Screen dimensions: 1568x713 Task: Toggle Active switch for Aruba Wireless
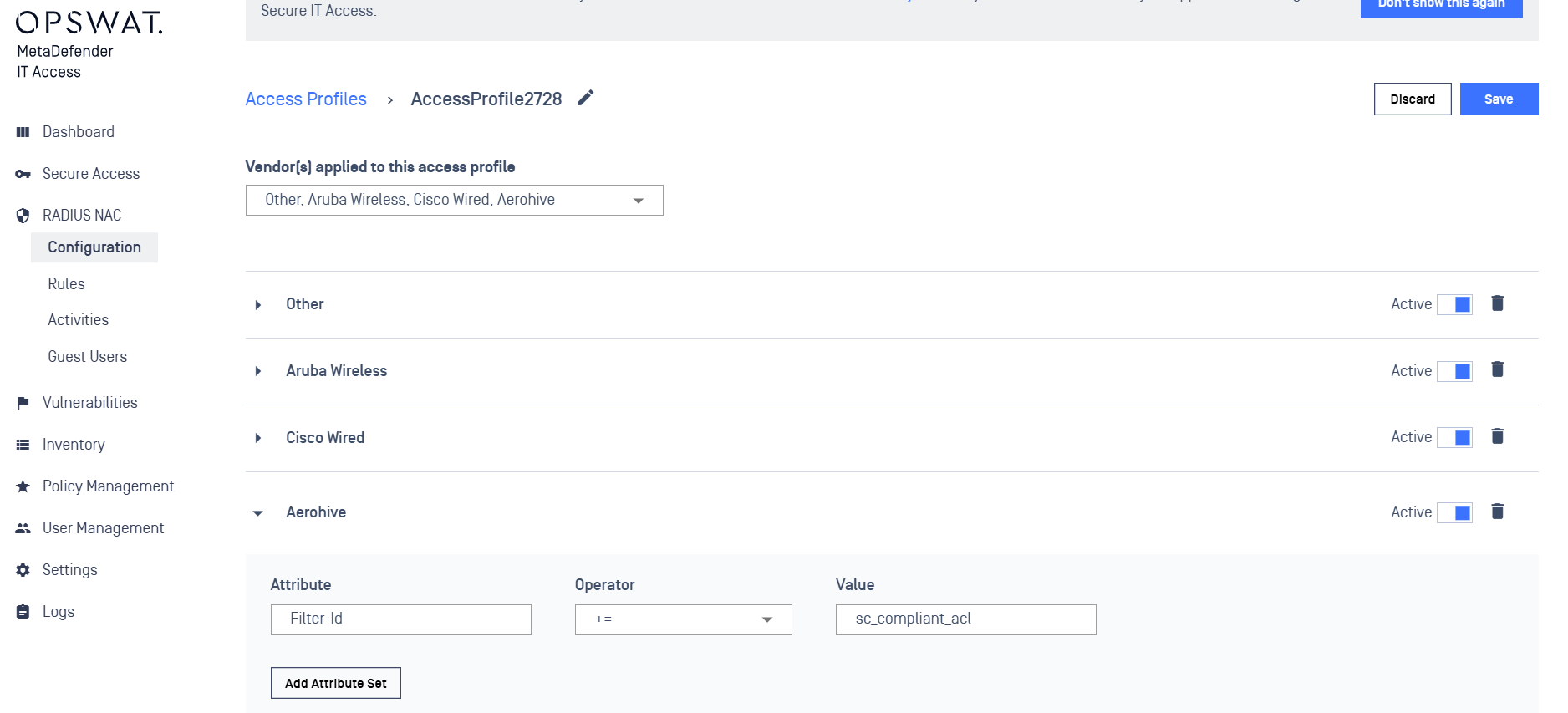1454,371
